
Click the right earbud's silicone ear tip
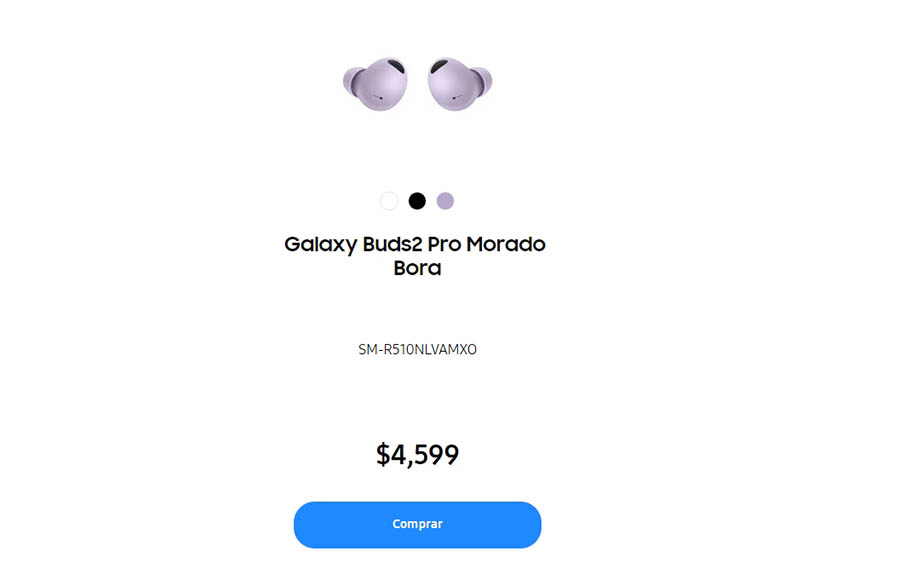coord(483,80)
